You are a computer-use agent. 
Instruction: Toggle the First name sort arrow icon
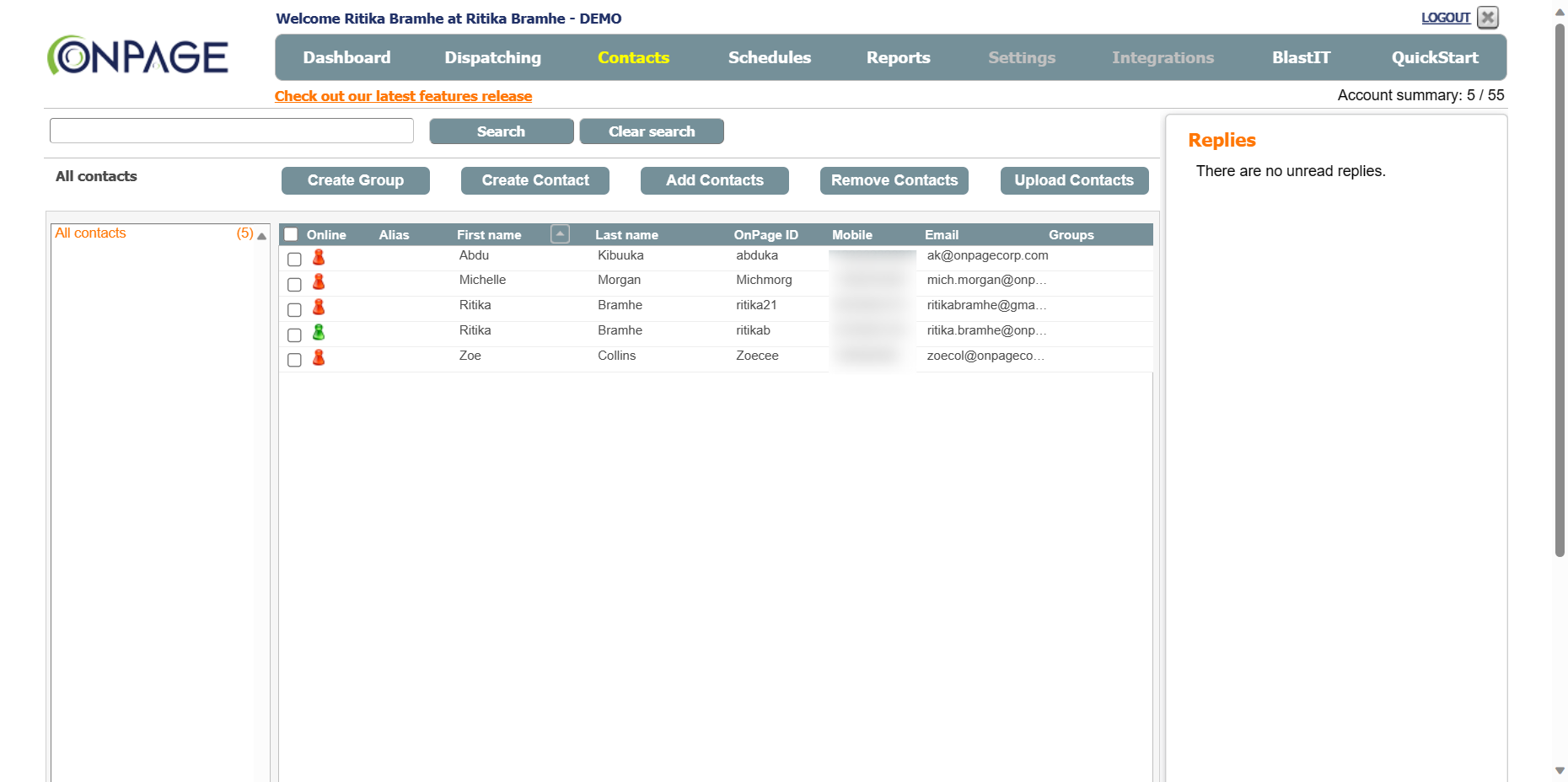(560, 234)
